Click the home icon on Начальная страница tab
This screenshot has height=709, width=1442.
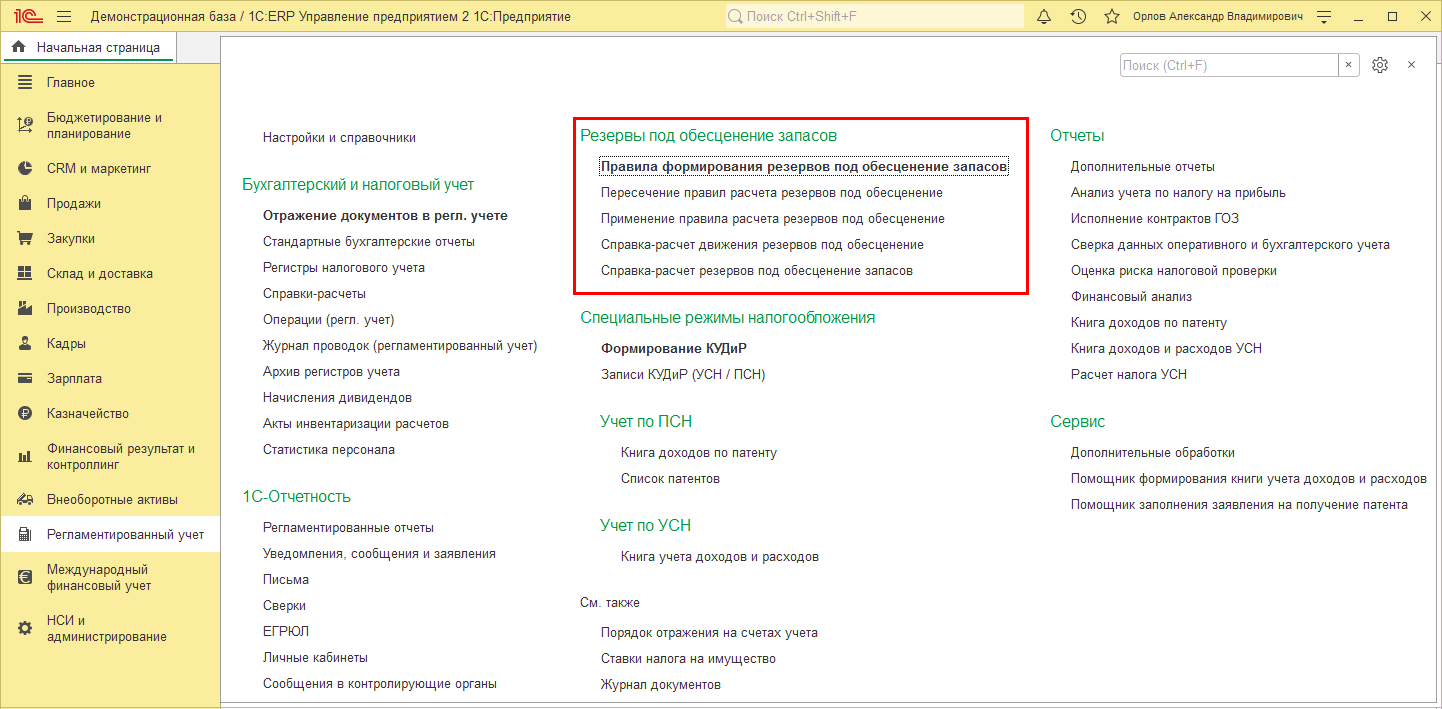tap(18, 47)
